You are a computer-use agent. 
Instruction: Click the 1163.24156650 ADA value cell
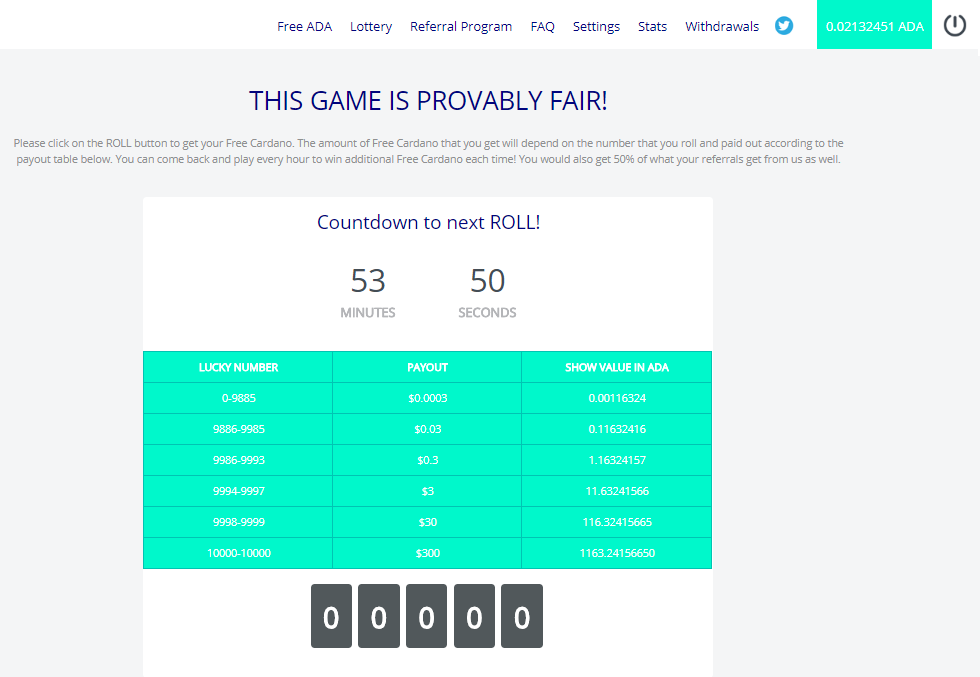616,552
